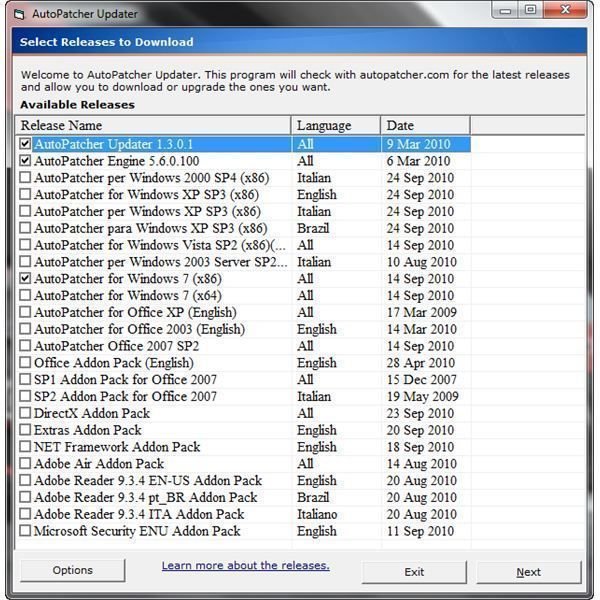Select the AutoPatcher Updater 1.3.0.1 row text
The height and width of the screenshot is (600, 600).
[x=114, y=144]
